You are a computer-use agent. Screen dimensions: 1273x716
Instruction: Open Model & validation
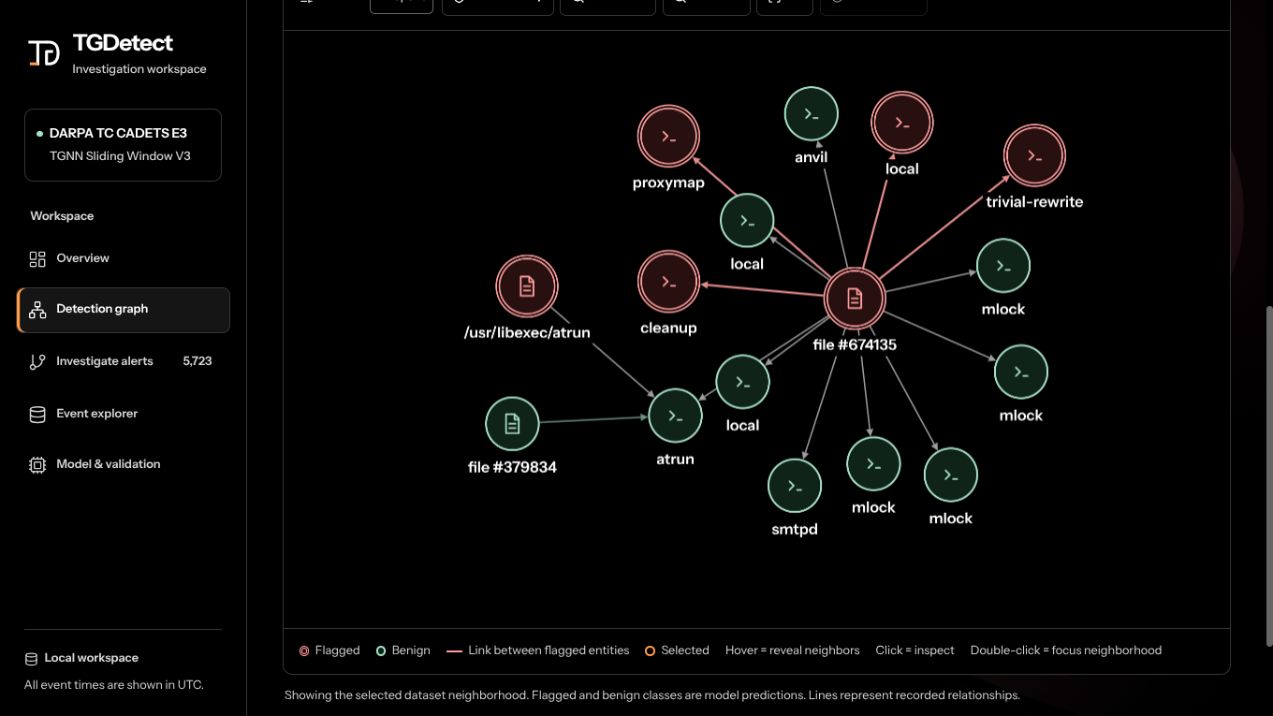click(x=123, y=465)
